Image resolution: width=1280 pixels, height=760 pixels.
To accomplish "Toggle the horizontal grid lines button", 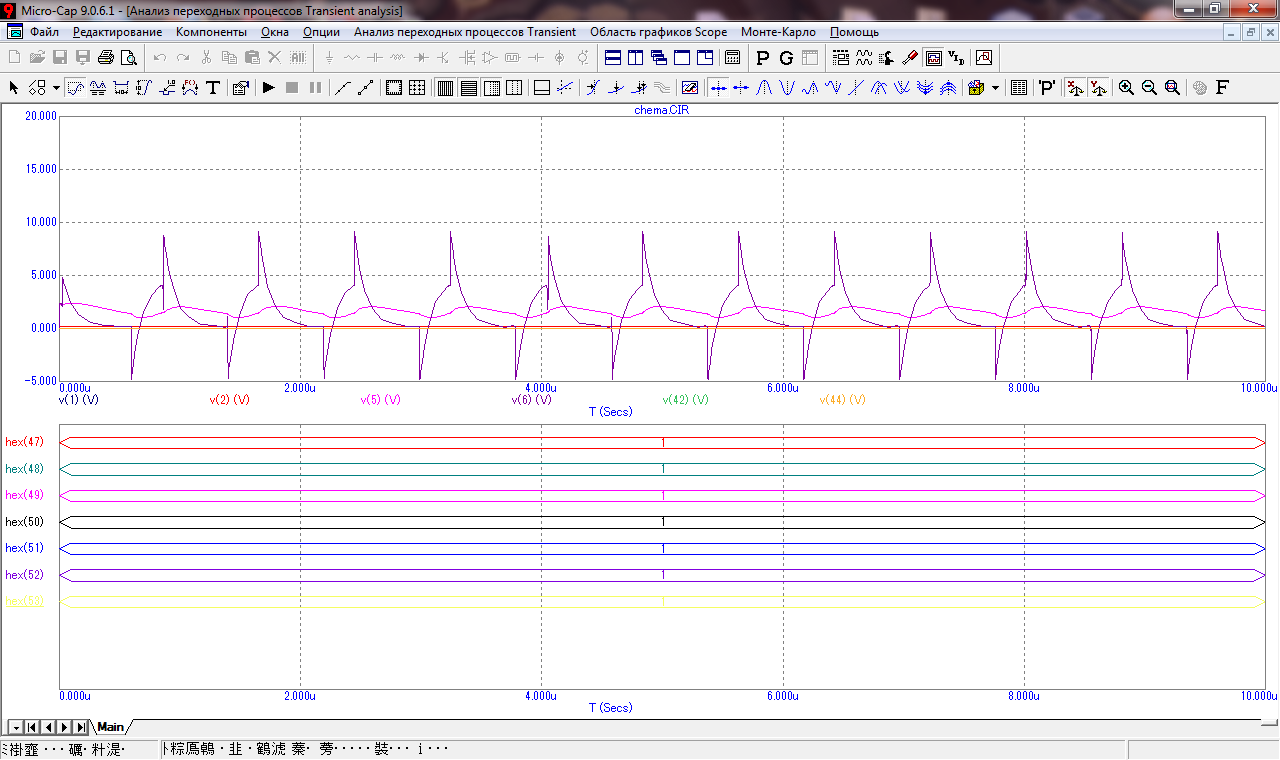I will (468, 88).
